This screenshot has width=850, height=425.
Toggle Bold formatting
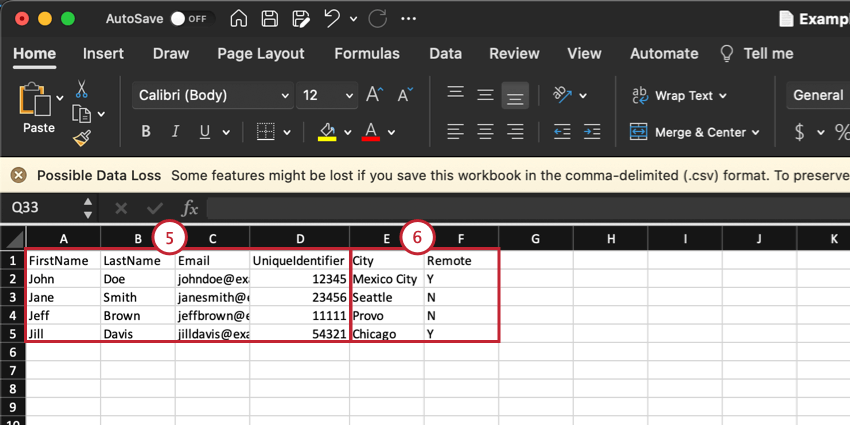pos(146,131)
